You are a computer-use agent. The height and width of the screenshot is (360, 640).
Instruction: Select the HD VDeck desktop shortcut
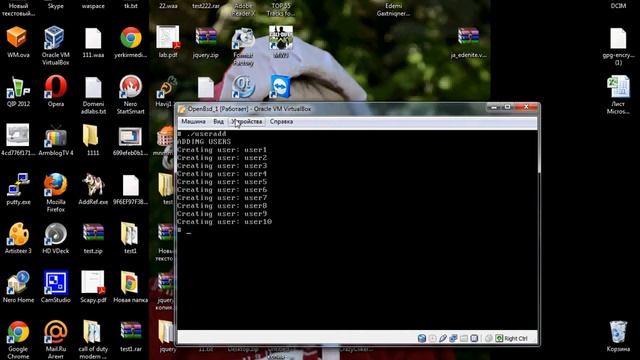click(x=56, y=238)
